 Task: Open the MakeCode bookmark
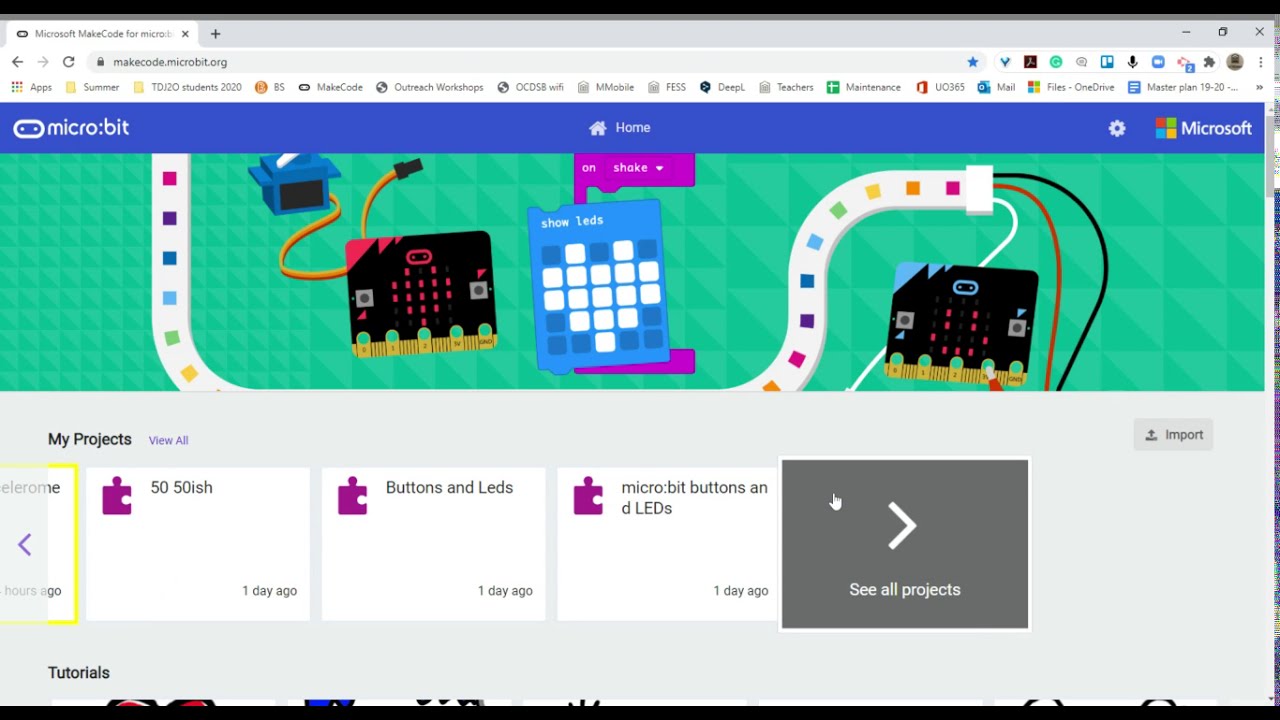[331, 87]
